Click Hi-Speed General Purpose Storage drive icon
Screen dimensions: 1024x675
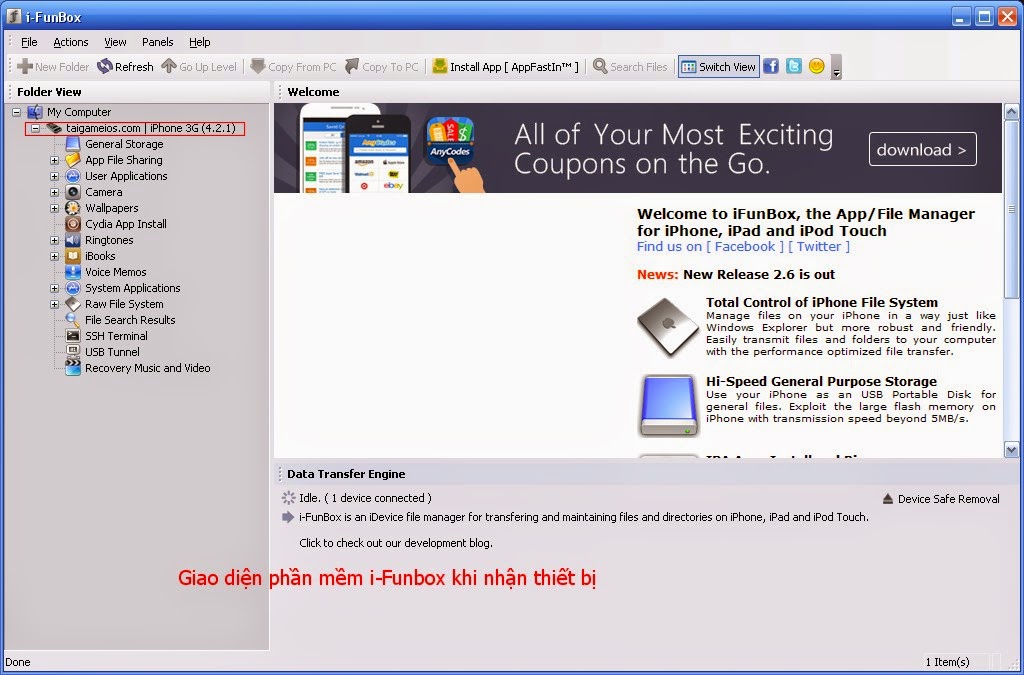pyautogui.click(x=668, y=405)
